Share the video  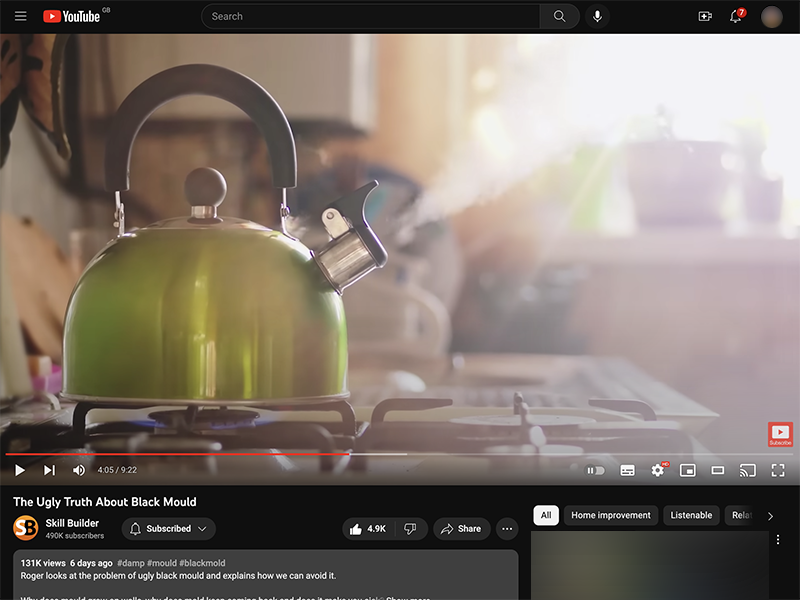point(461,529)
